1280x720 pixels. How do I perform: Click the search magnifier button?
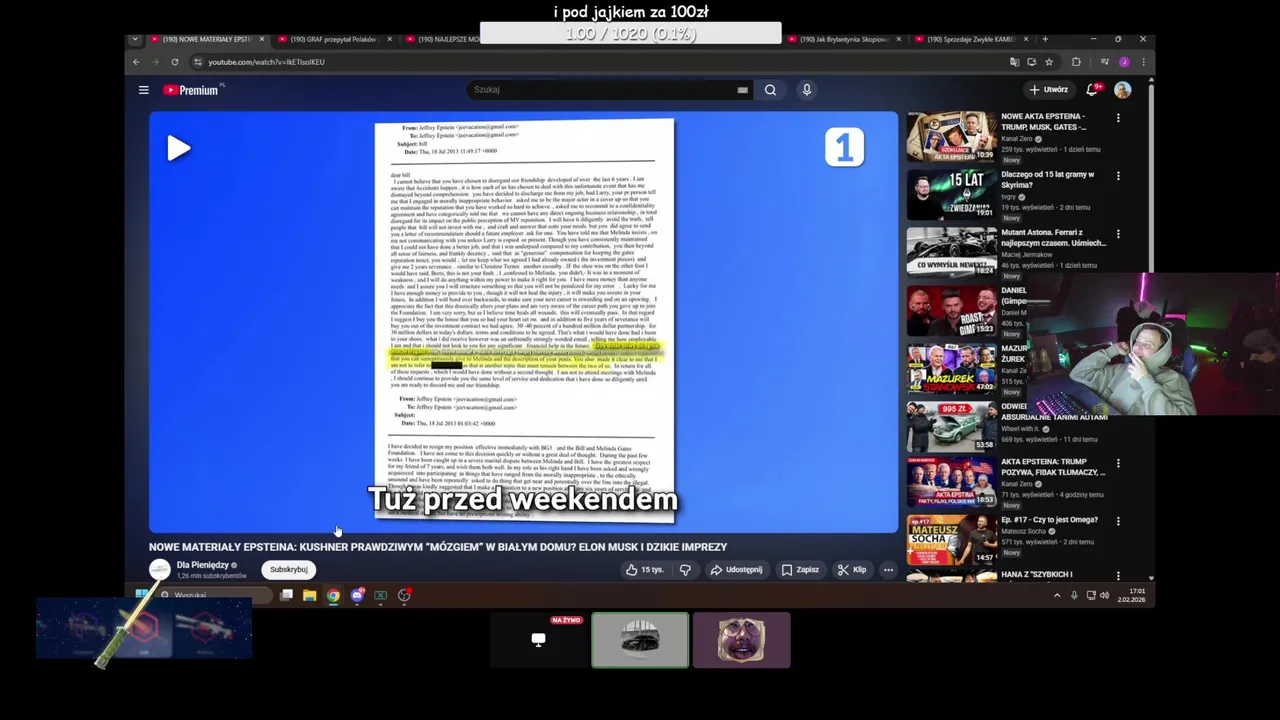[x=770, y=90]
